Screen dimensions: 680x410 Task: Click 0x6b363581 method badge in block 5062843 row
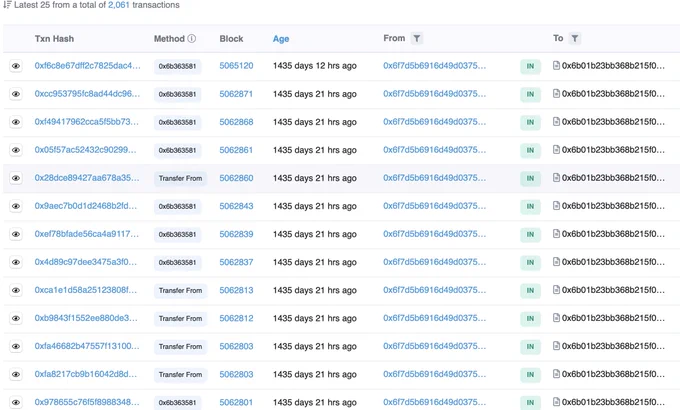[x=177, y=206]
